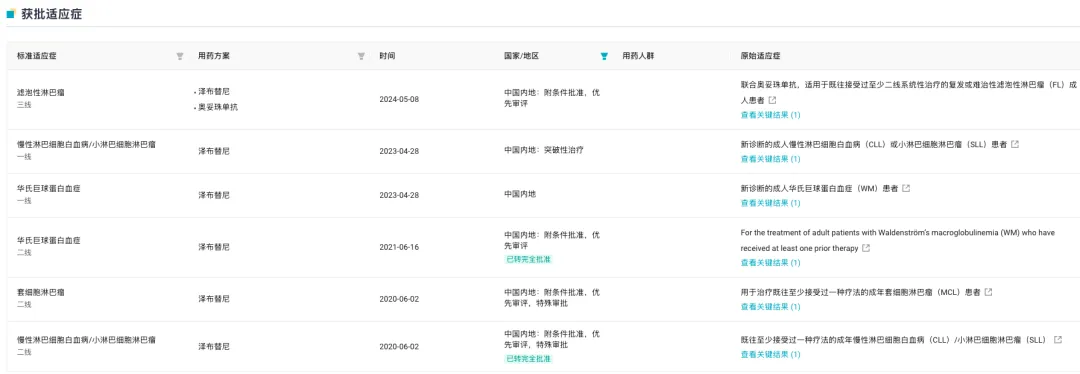View key results for 2021-06-16 WM row
The height and width of the screenshot is (374, 1080).
770,263
